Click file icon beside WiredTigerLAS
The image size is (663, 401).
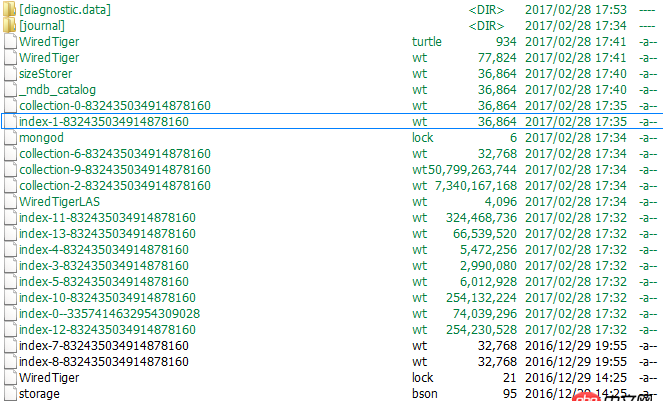10,202
